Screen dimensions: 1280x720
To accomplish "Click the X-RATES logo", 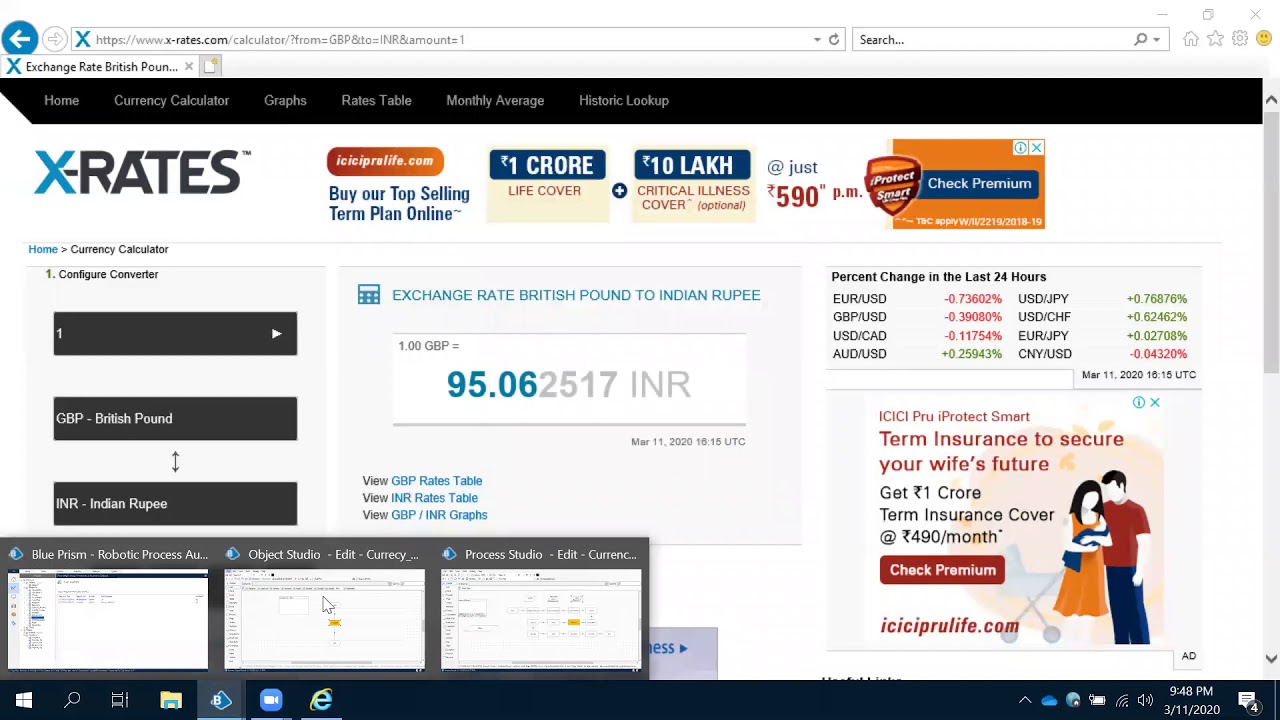I will (141, 172).
